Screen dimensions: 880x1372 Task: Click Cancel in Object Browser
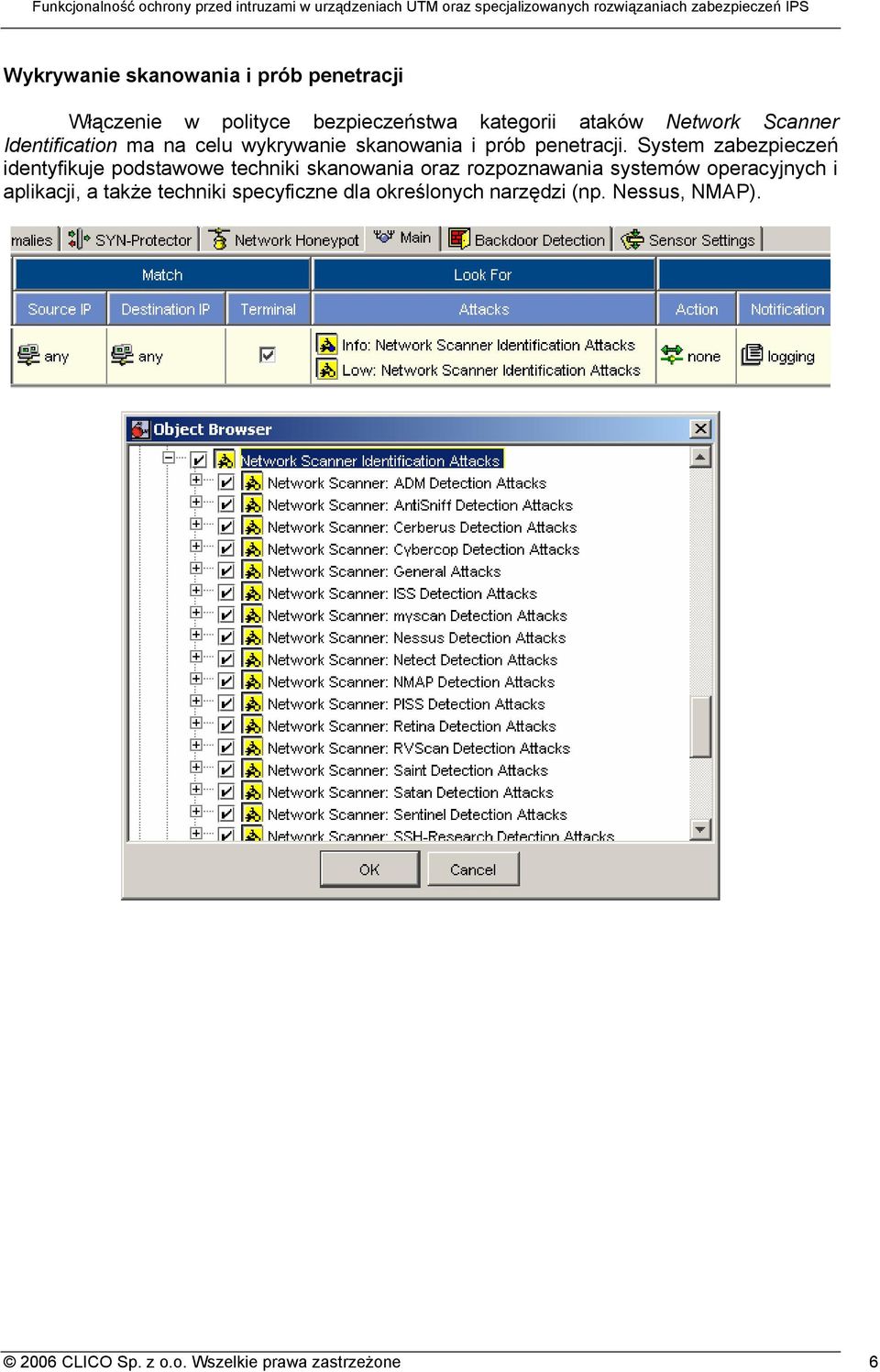pos(473,869)
